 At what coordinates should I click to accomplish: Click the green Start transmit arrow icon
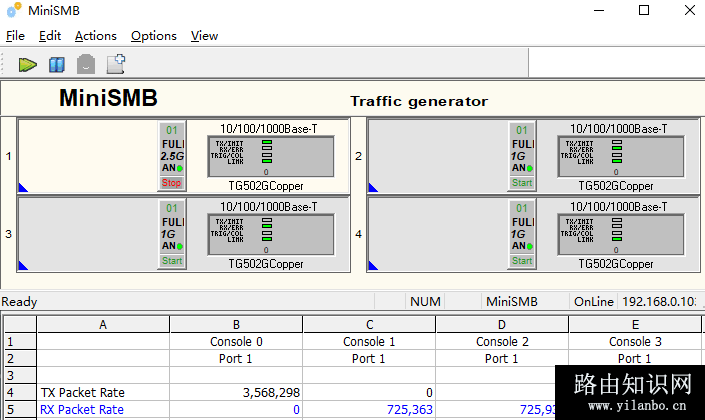pos(27,65)
